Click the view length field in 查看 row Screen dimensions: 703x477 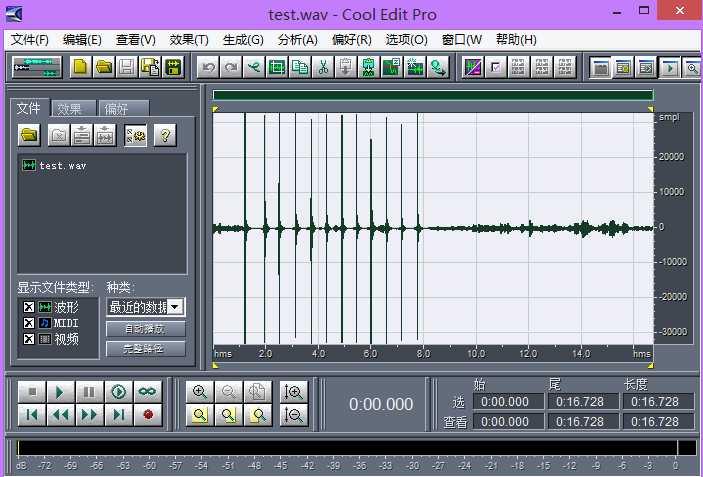(658, 421)
